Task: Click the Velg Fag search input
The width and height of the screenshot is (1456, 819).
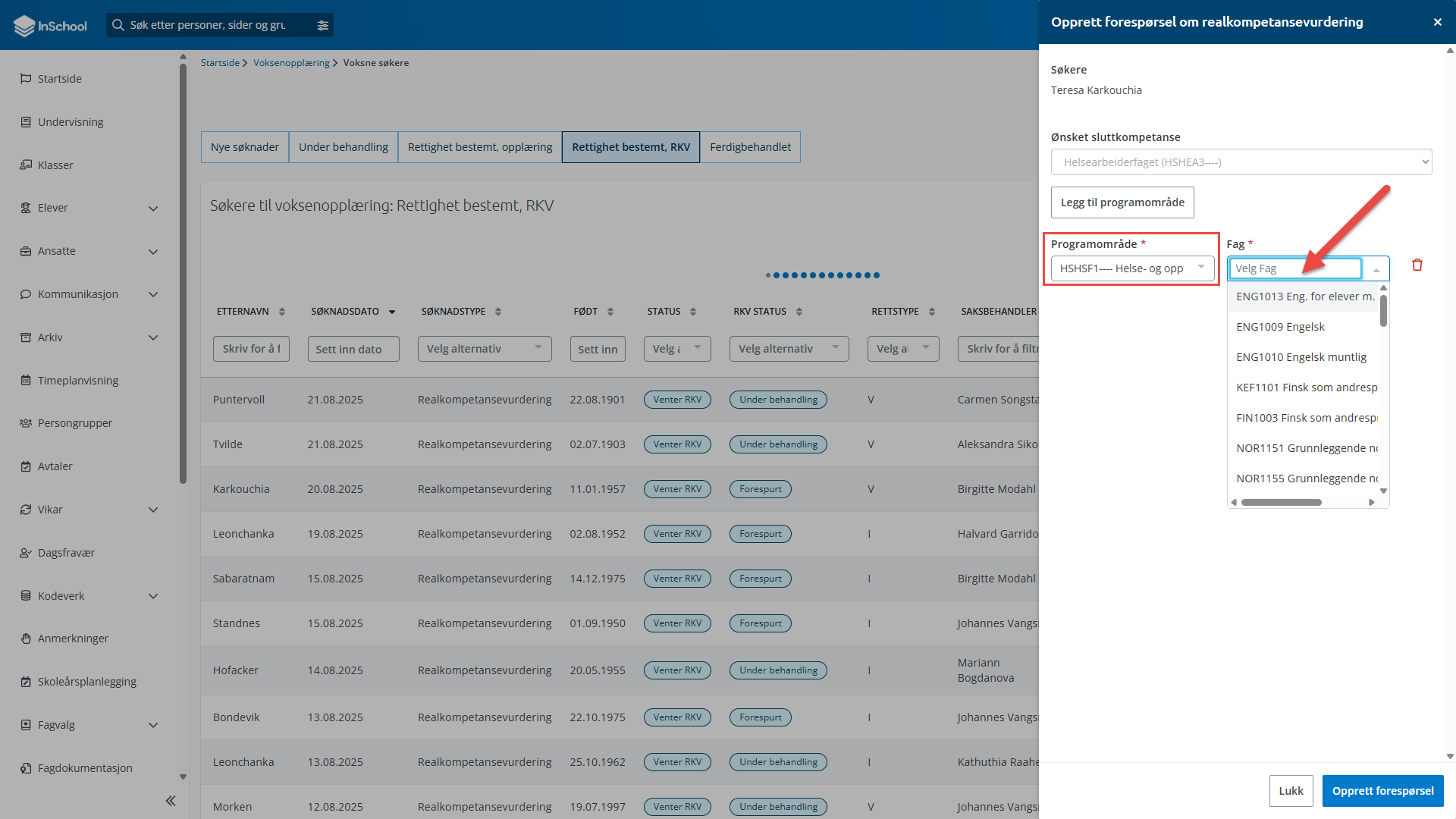Action: 1295,268
